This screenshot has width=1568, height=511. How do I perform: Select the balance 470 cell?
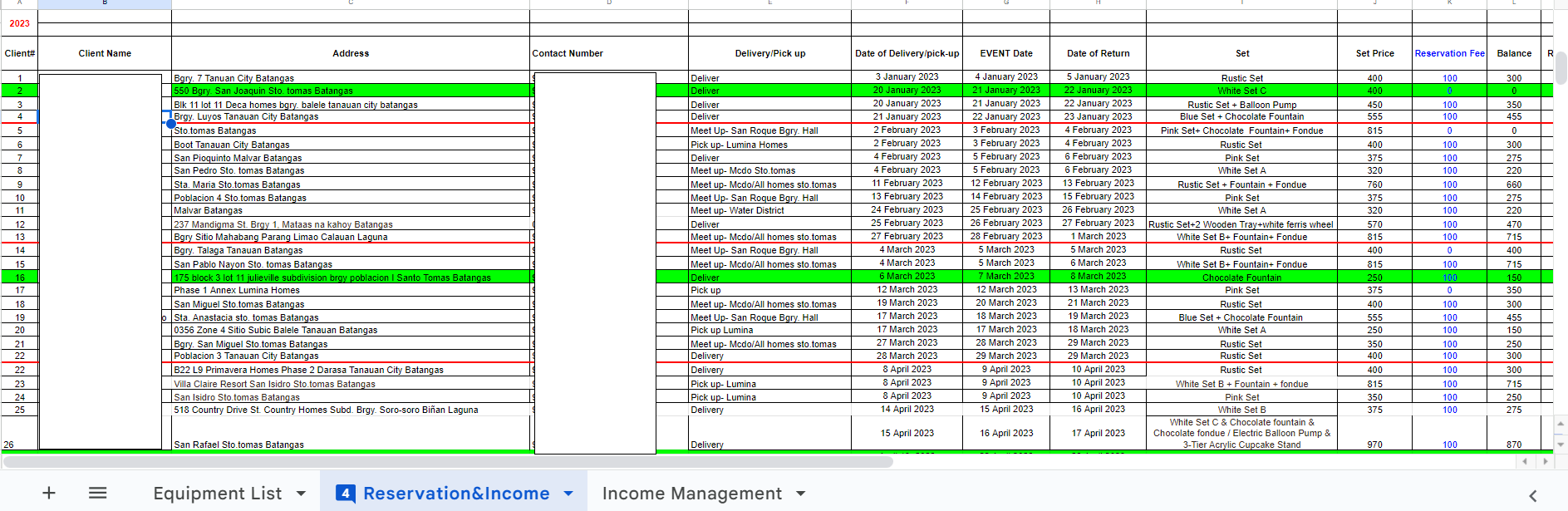[1514, 224]
